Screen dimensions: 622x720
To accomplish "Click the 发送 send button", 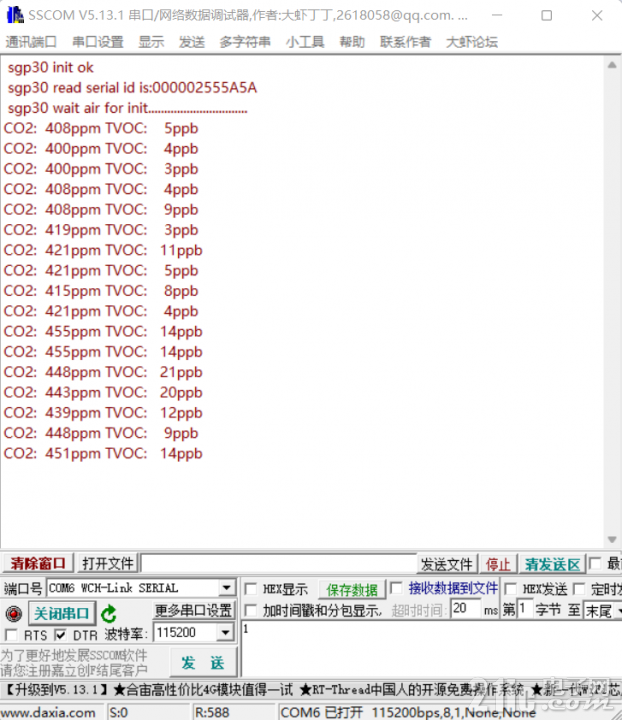I will pos(202,663).
